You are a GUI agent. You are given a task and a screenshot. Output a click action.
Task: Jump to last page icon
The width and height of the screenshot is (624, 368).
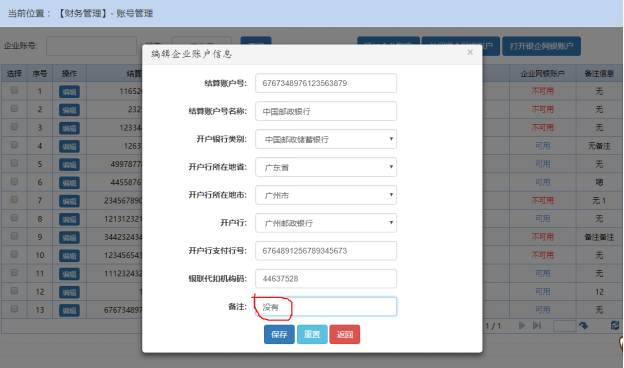[x=537, y=325]
